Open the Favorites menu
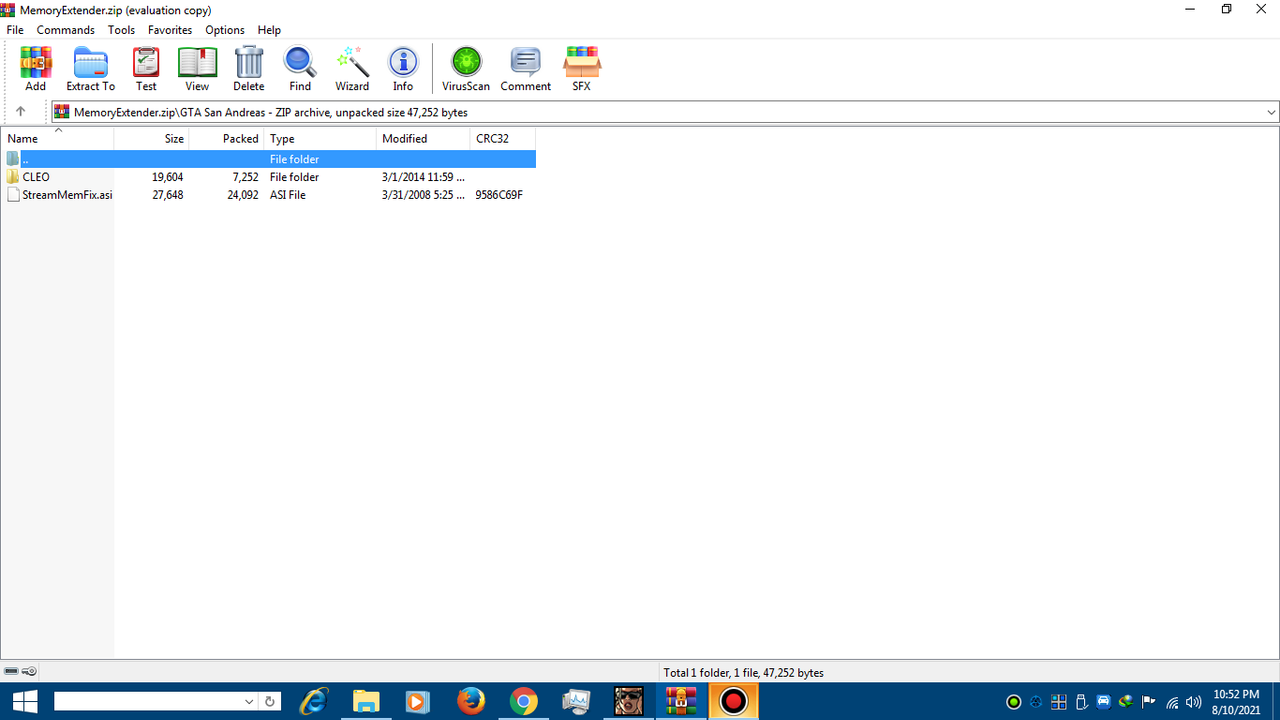Screen dimensions: 1280x720 pyautogui.click(x=170, y=30)
